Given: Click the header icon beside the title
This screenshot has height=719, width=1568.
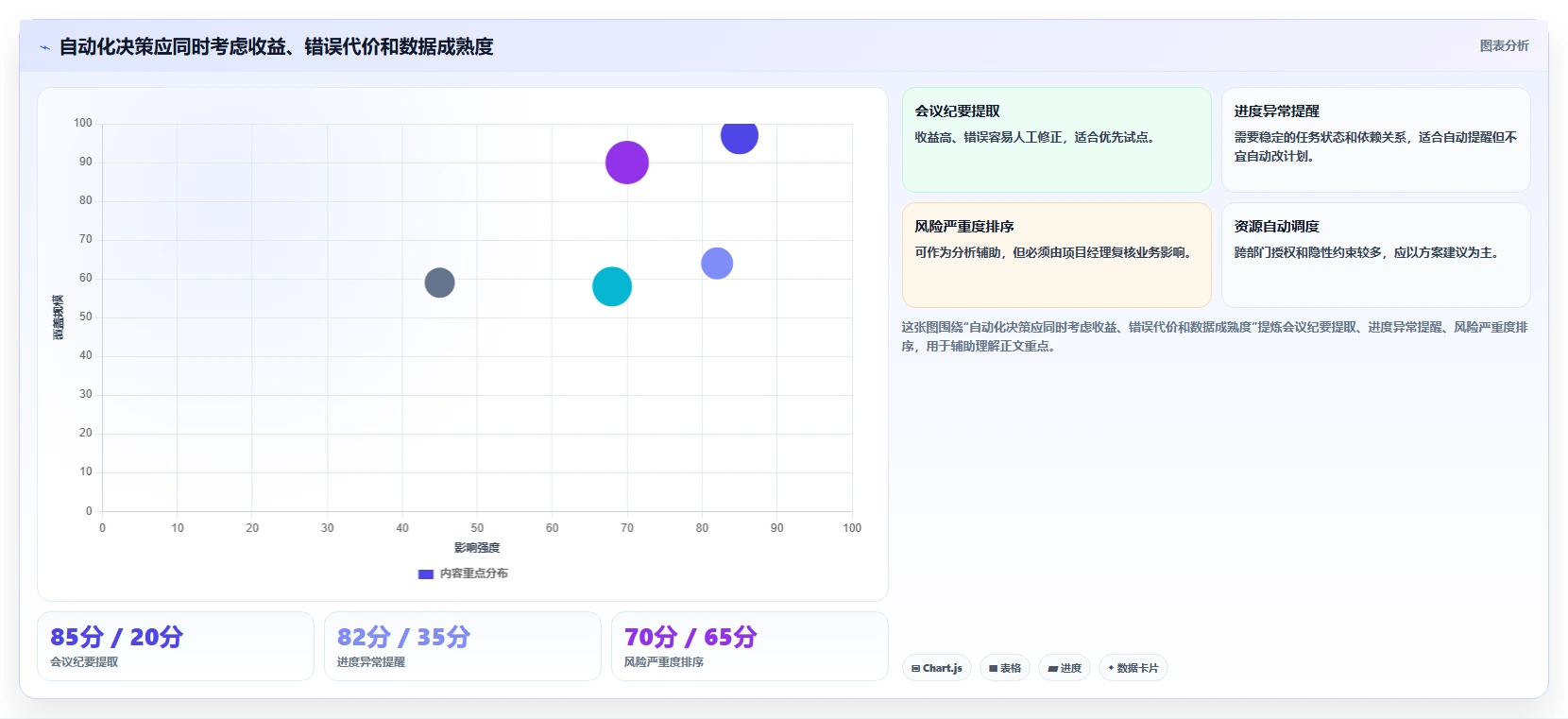Looking at the screenshot, I should (44, 47).
